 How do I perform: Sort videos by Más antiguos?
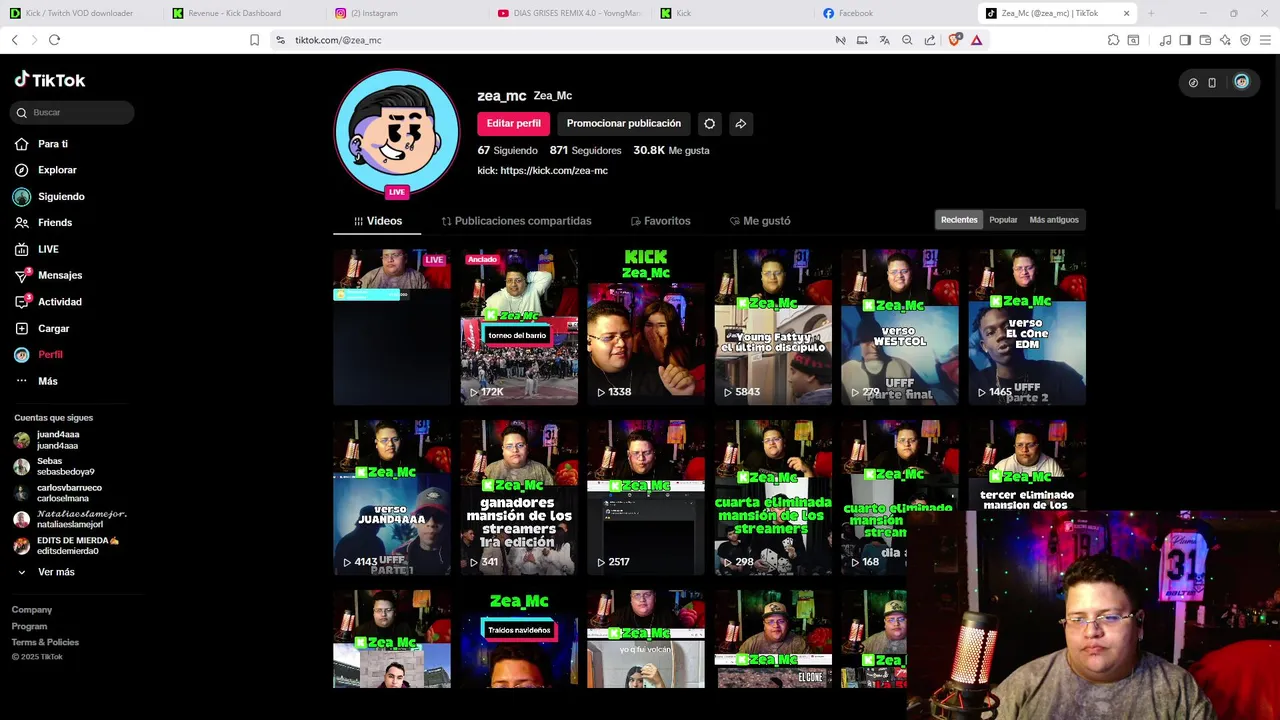(x=1054, y=220)
